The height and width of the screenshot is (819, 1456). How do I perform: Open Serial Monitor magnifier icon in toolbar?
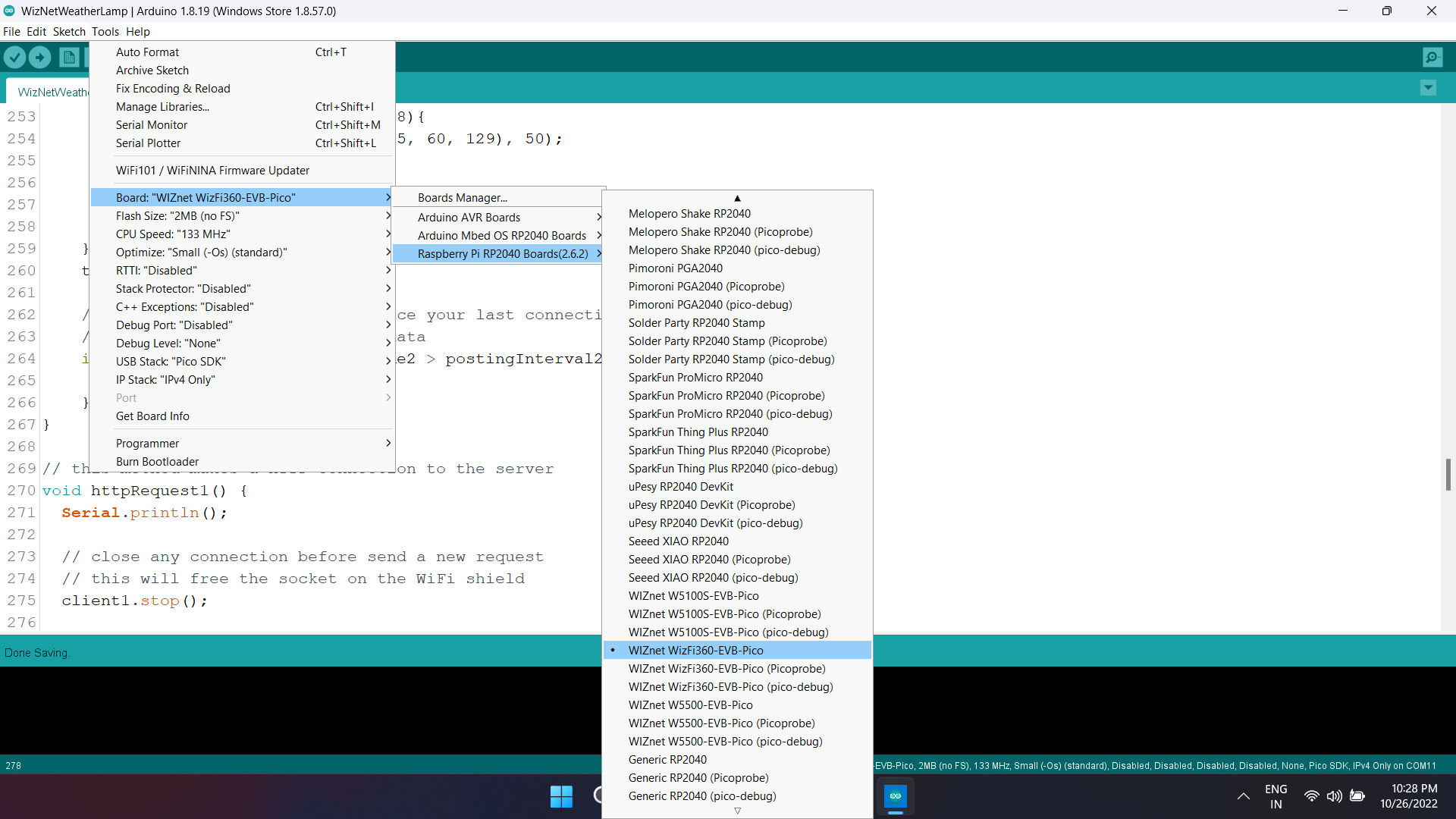[1432, 58]
